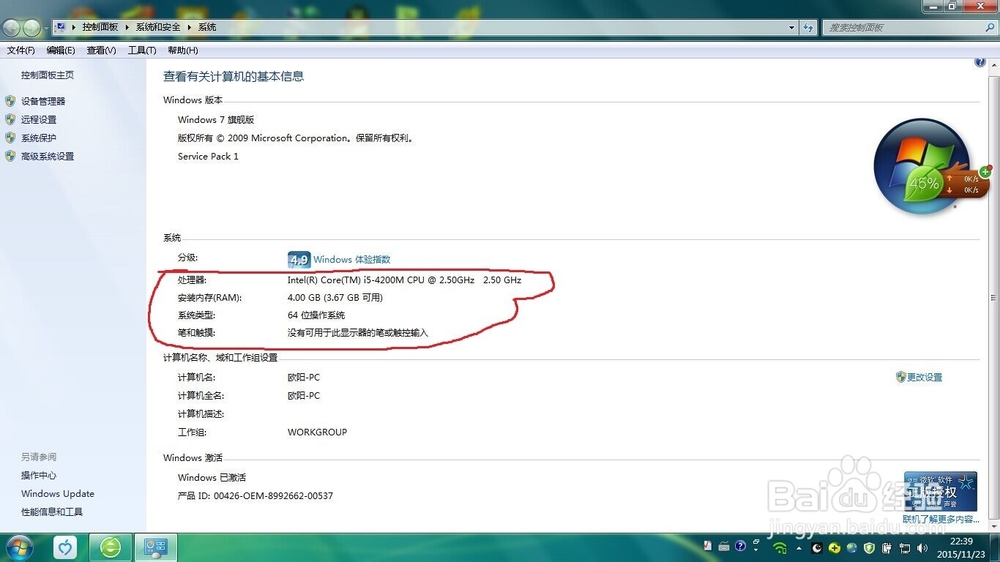Open Windows Update link
The width and height of the screenshot is (1000, 562).
(x=57, y=494)
